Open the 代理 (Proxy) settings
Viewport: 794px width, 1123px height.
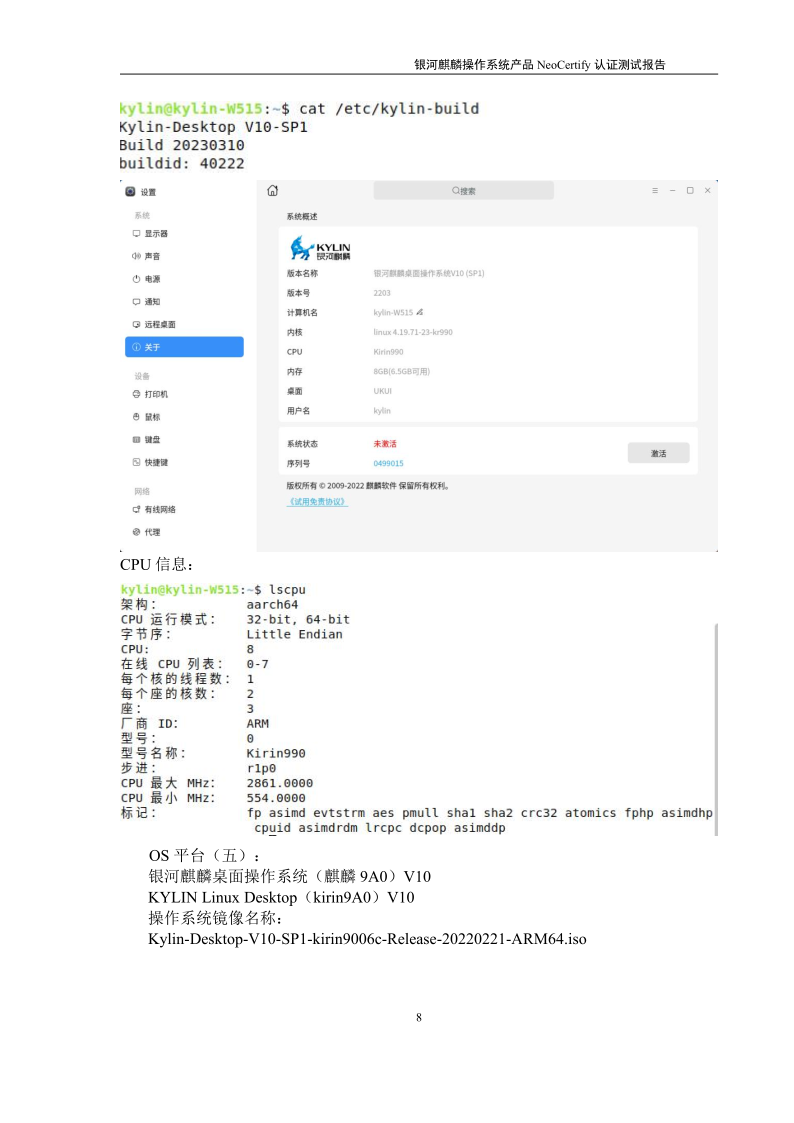pyautogui.click(x=152, y=532)
